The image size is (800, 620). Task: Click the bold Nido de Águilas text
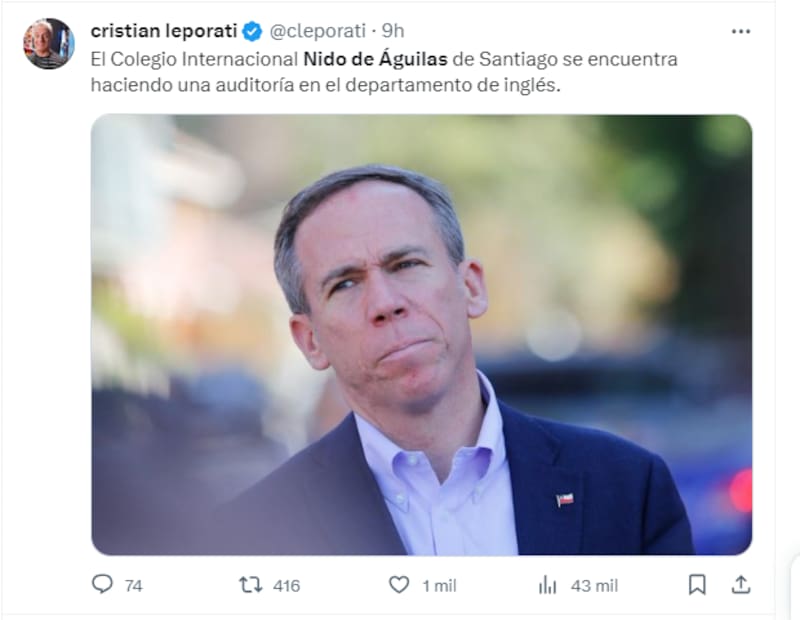click(375, 59)
